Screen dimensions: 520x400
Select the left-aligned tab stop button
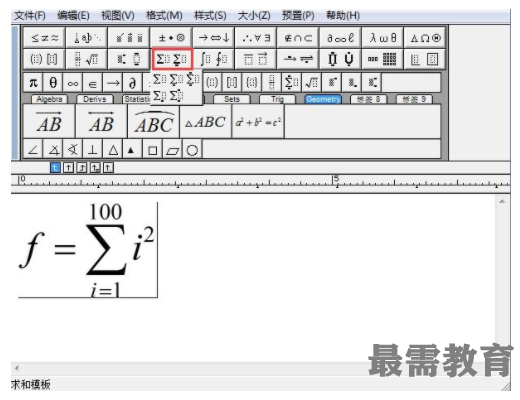(x=55, y=167)
